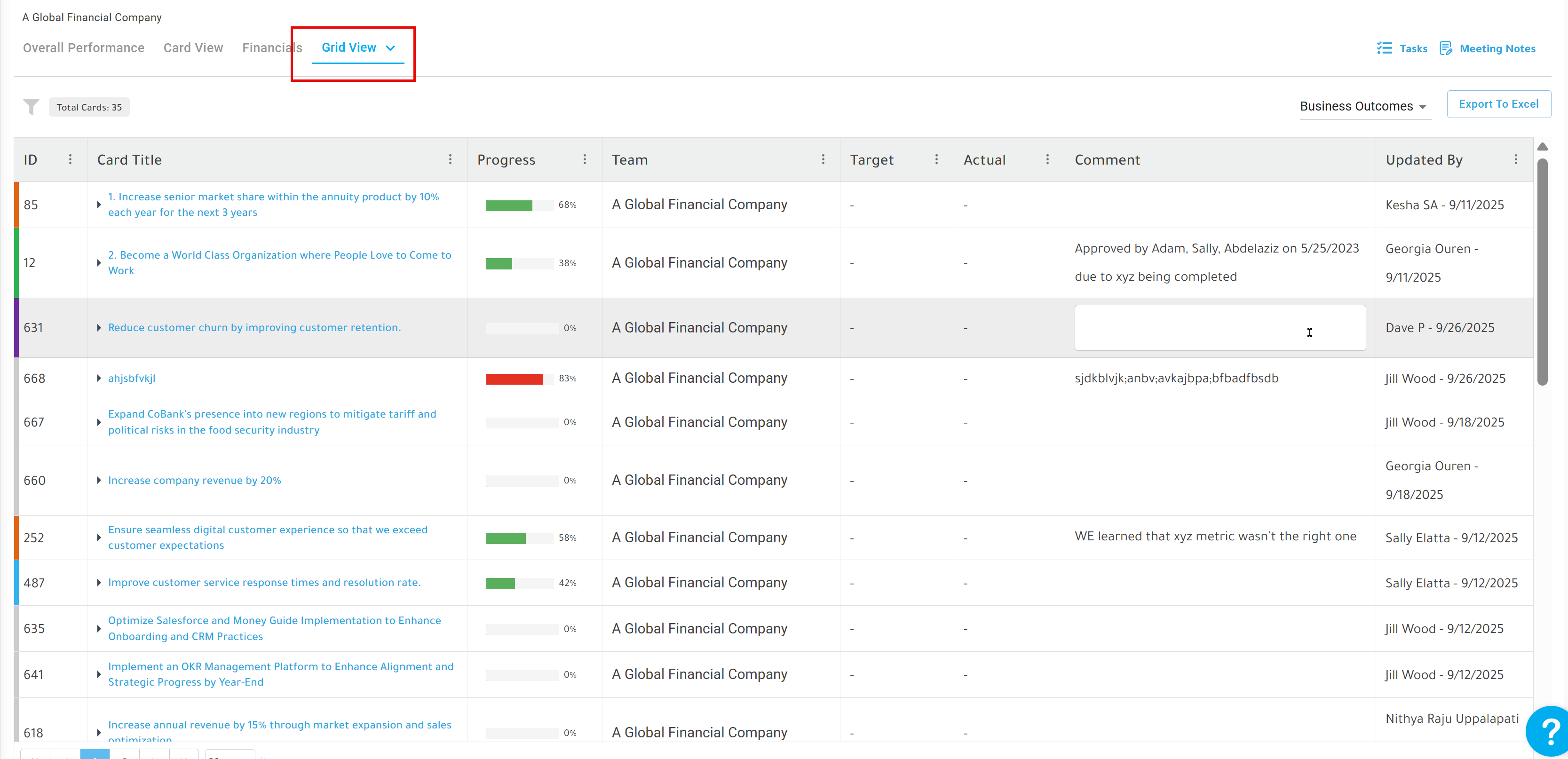Open card 'Reduce customer churn by improving customer retention'
This screenshot has height=759, width=1568.
pos(254,327)
